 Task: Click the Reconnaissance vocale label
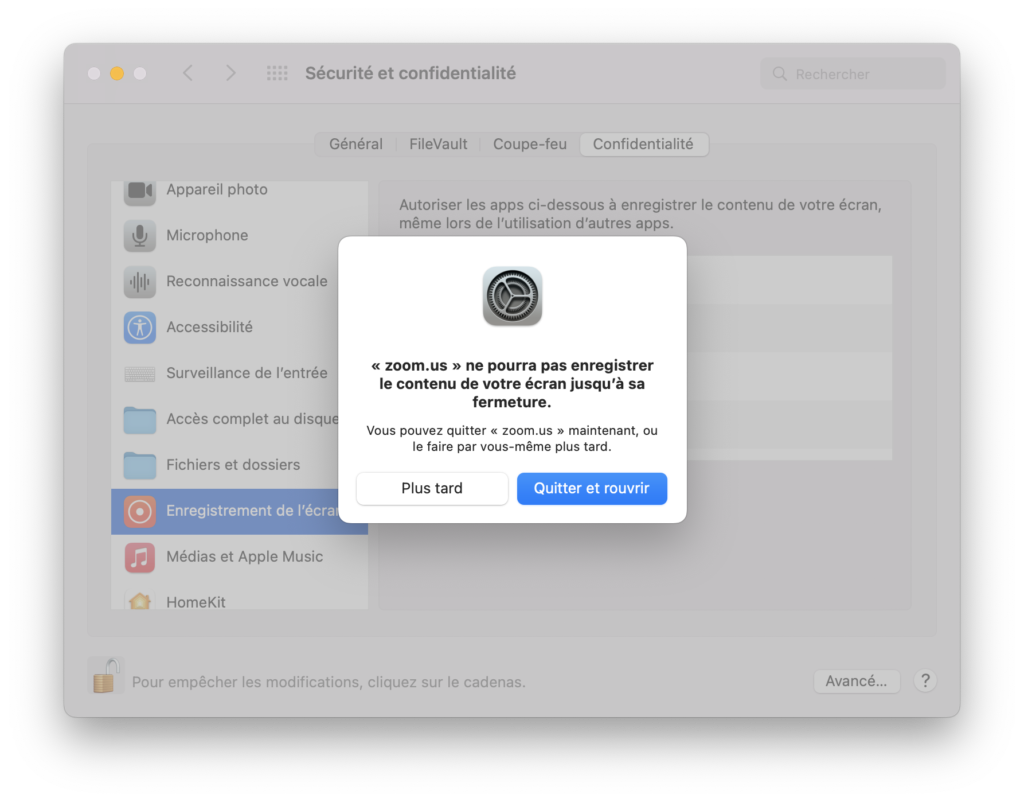coord(247,281)
